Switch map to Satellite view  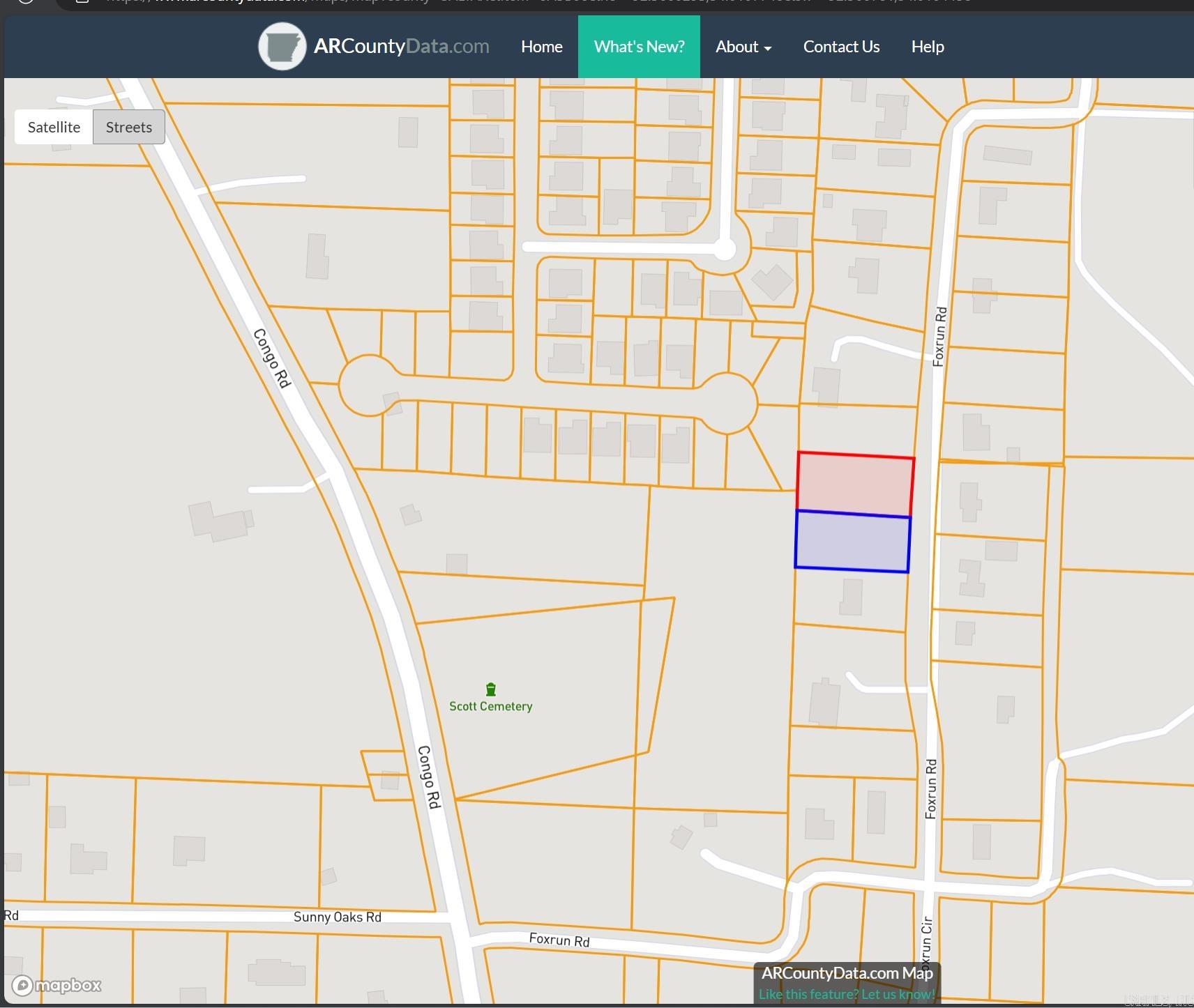click(54, 127)
